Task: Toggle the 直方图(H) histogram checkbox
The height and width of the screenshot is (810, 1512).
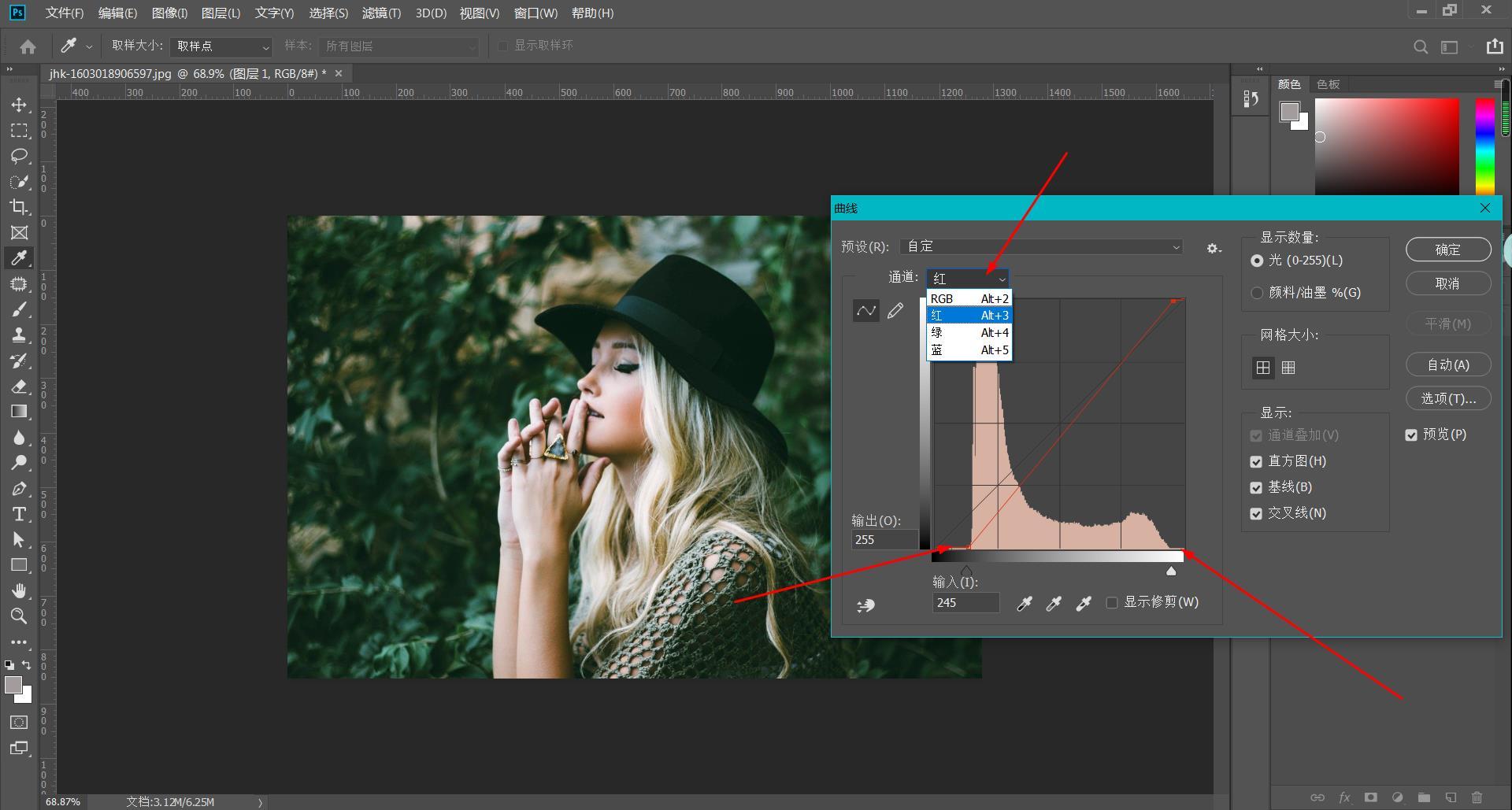Action: point(1256,462)
